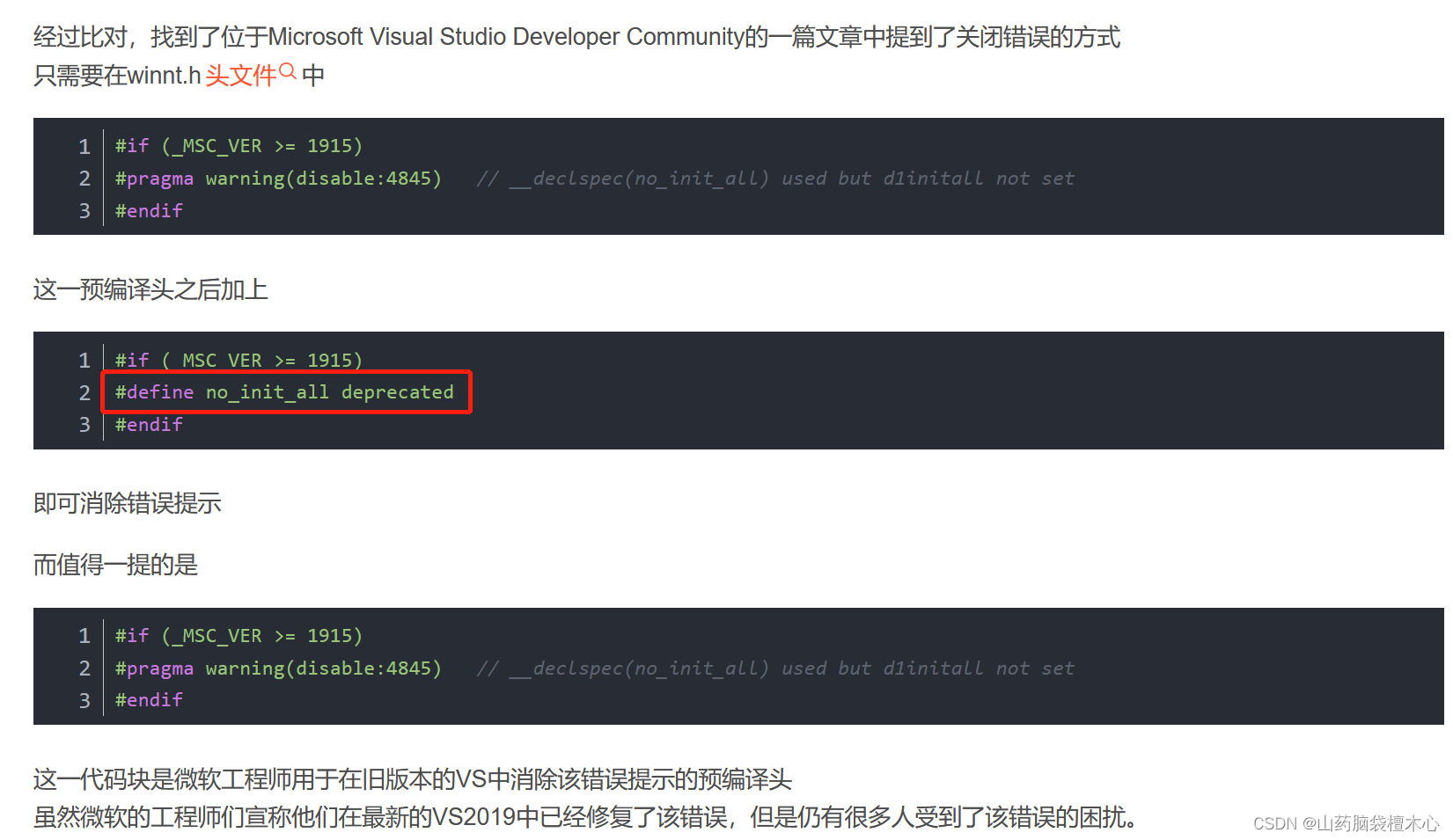Open the 头文件 keyword link
The image size is (1453, 840).
[241, 76]
